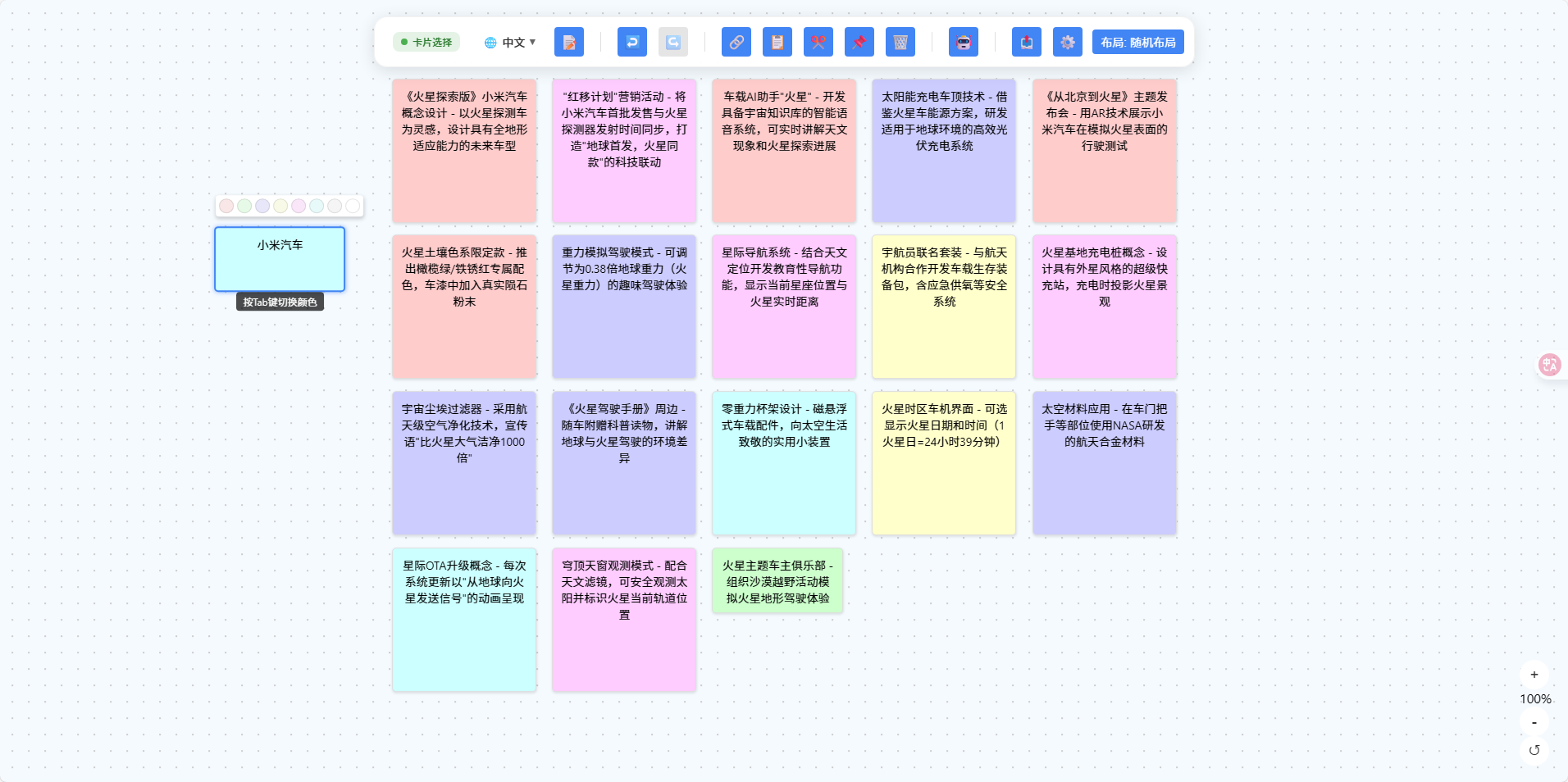Viewport: 1568px width, 782px height.
Task: Open settings gear icon
Action: [1068, 42]
